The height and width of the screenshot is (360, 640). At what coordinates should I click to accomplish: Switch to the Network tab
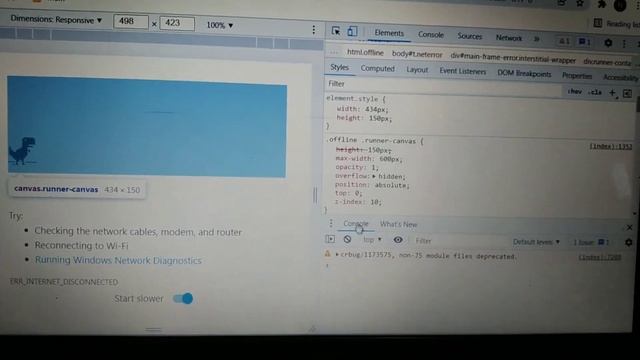pyautogui.click(x=509, y=38)
